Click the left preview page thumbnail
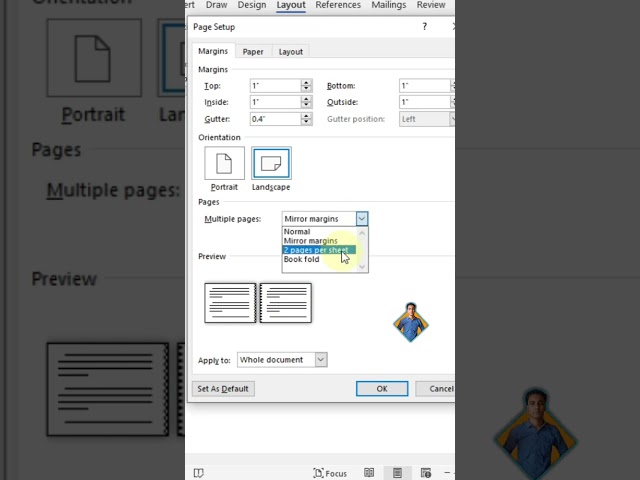The image size is (640, 480). pos(230,303)
